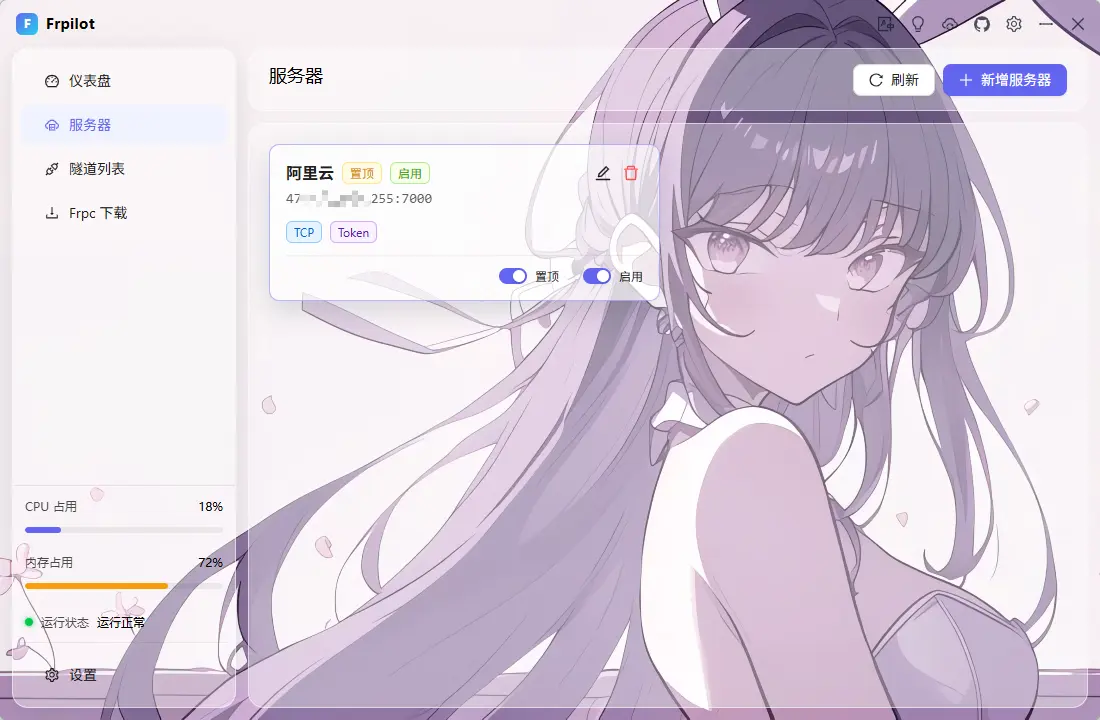Click the 隧道列表 link icon in sidebar
The width and height of the screenshot is (1100, 720).
pos(52,169)
